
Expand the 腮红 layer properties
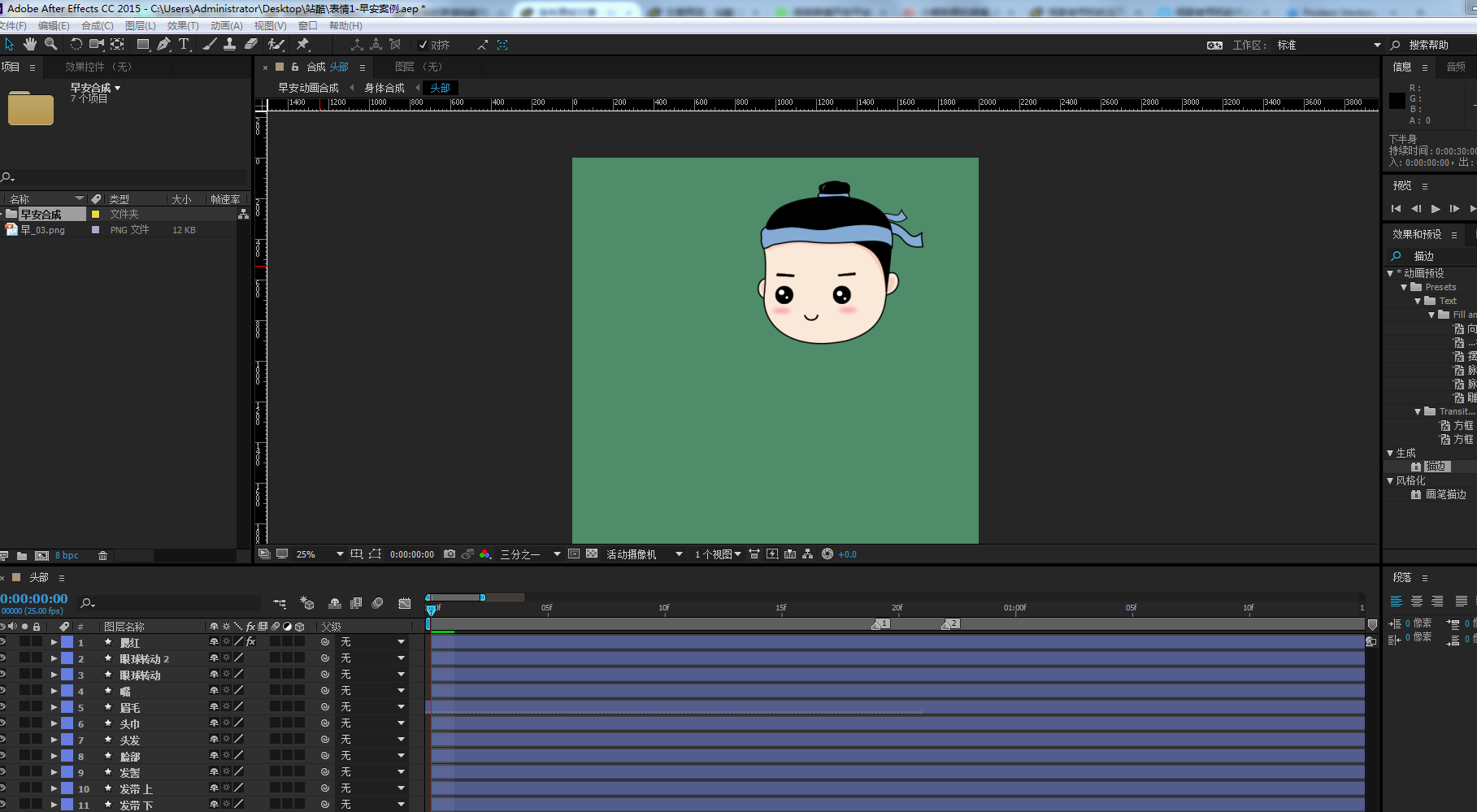(x=54, y=642)
